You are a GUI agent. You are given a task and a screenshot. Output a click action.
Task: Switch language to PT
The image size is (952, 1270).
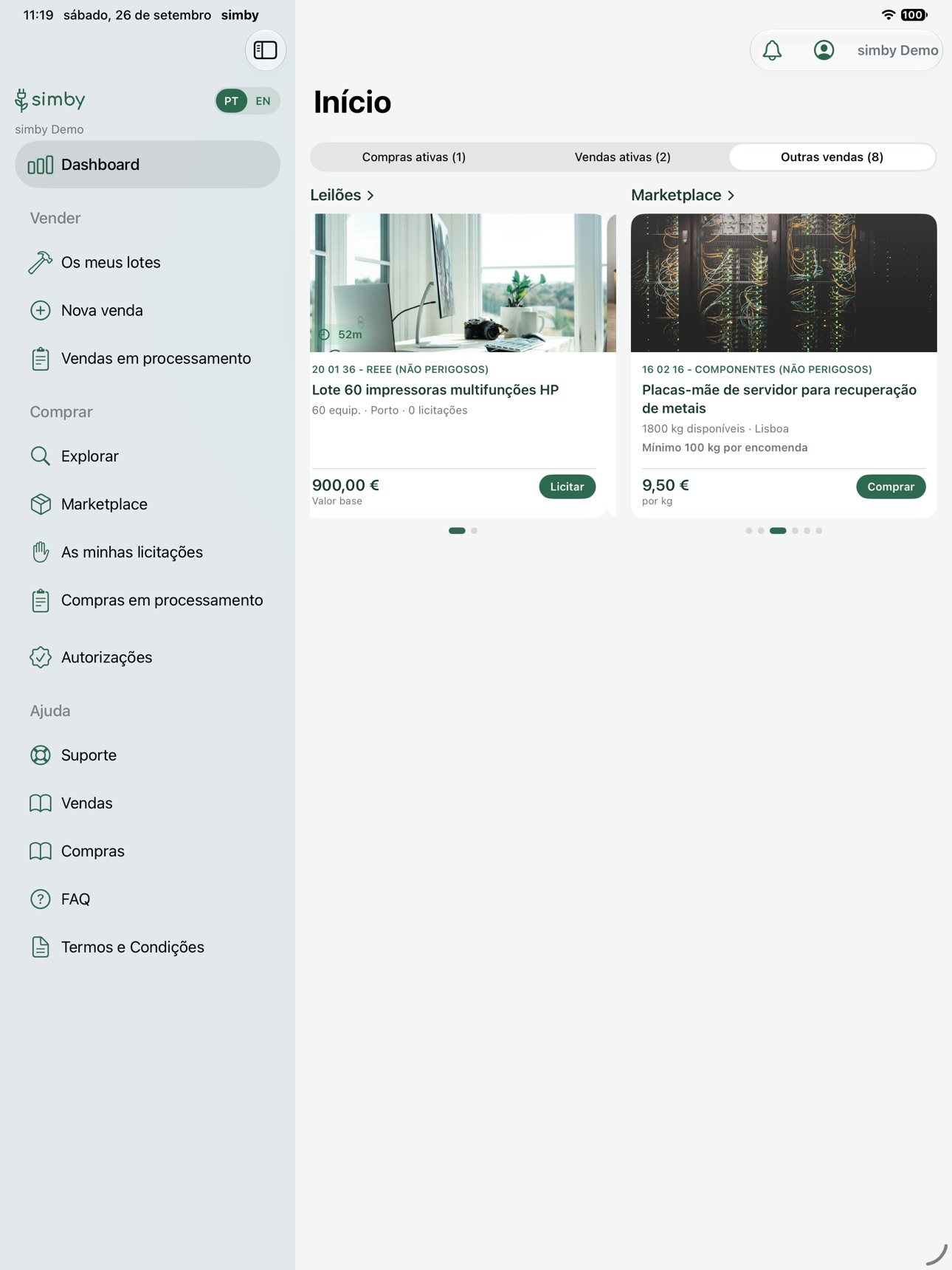click(231, 101)
